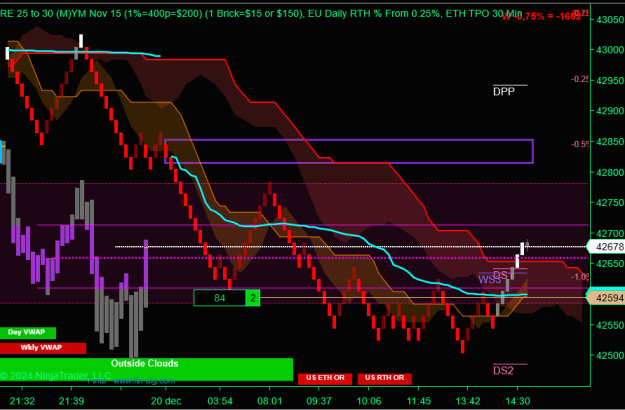Click the green Outside Clouds banner
Image resolution: width=625 pixels, height=410 pixels.
(146, 369)
